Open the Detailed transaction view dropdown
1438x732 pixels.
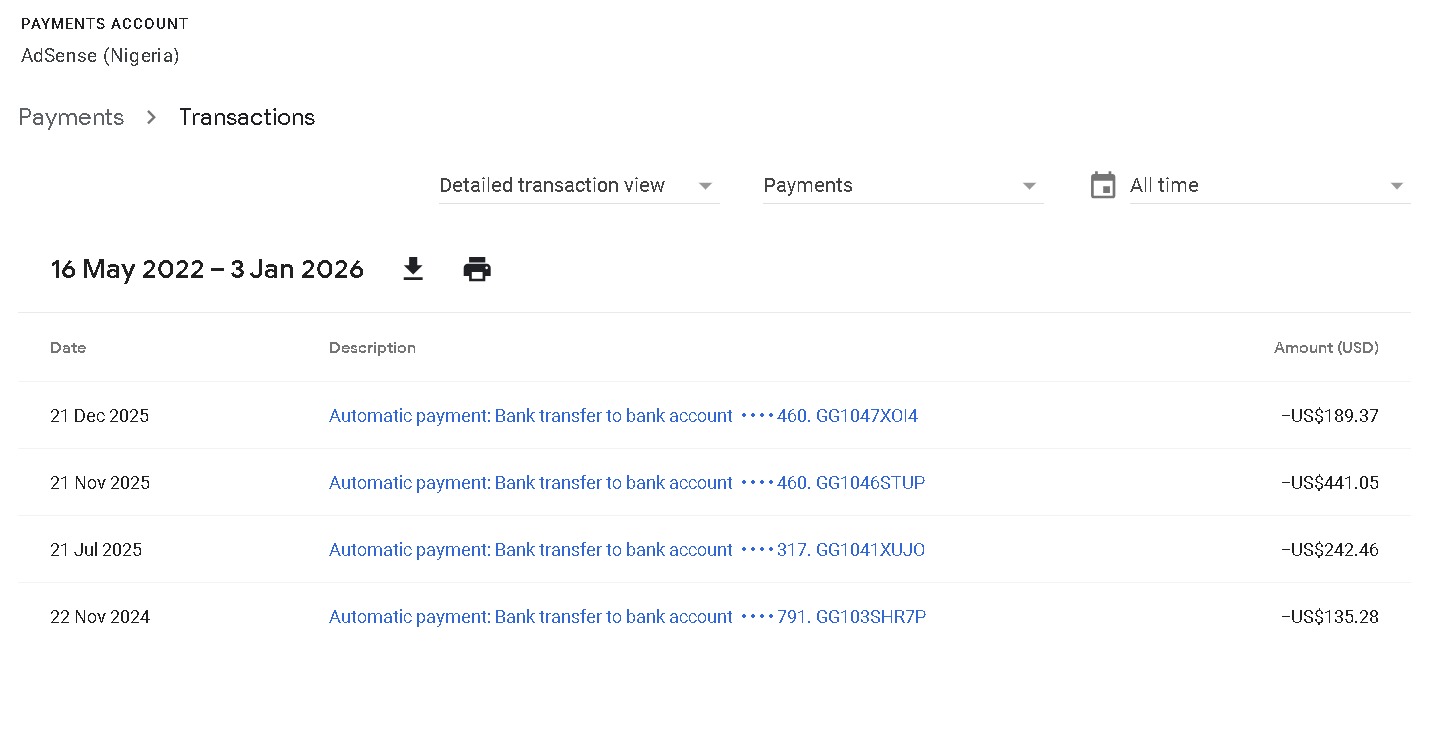tap(578, 186)
